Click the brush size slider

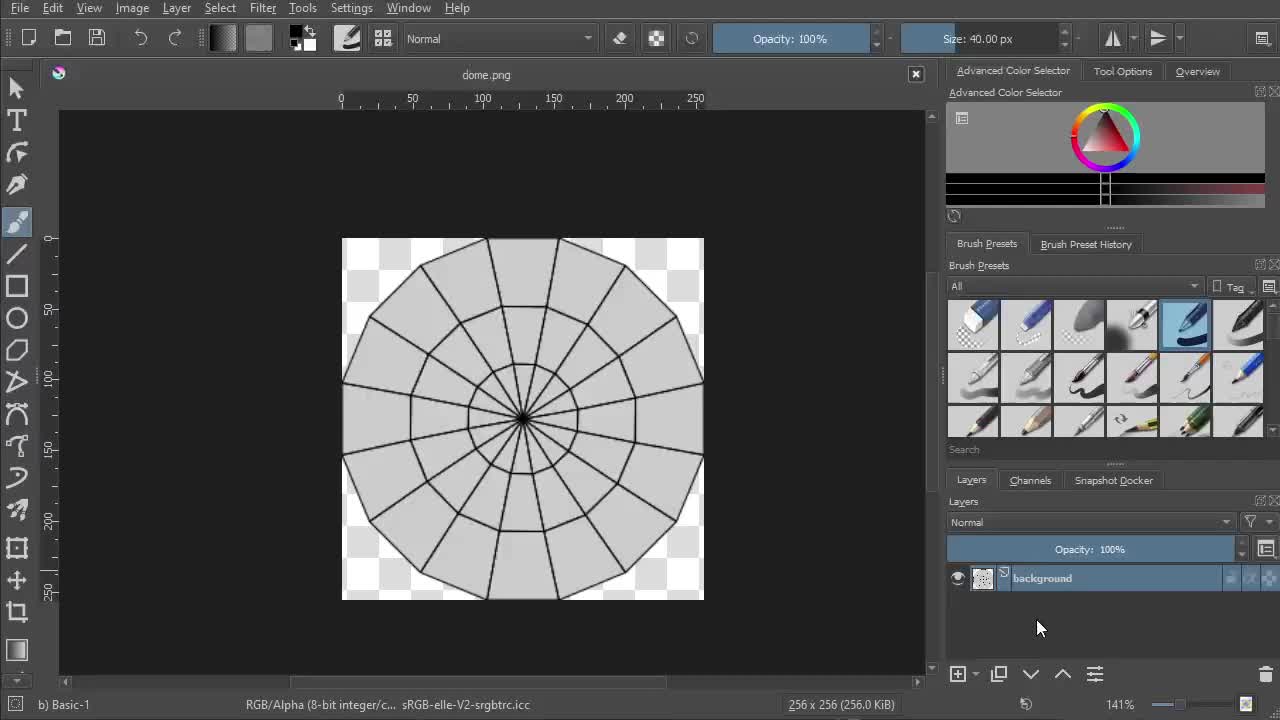pos(978,39)
